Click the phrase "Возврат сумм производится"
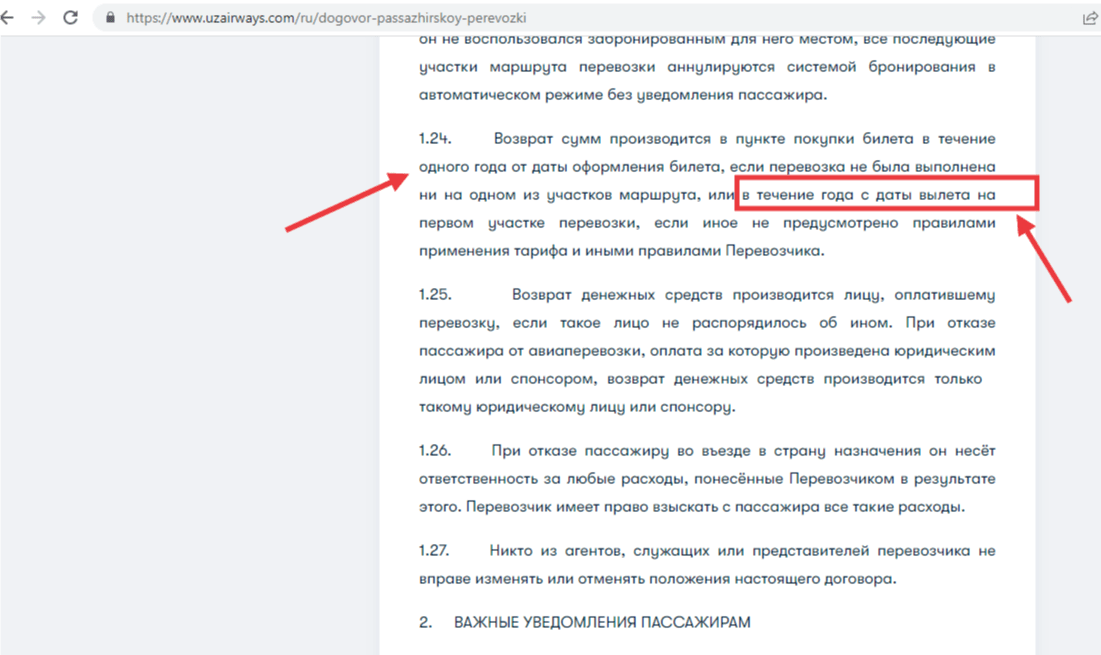This screenshot has width=1101, height=655. pyautogui.click(x=602, y=139)
